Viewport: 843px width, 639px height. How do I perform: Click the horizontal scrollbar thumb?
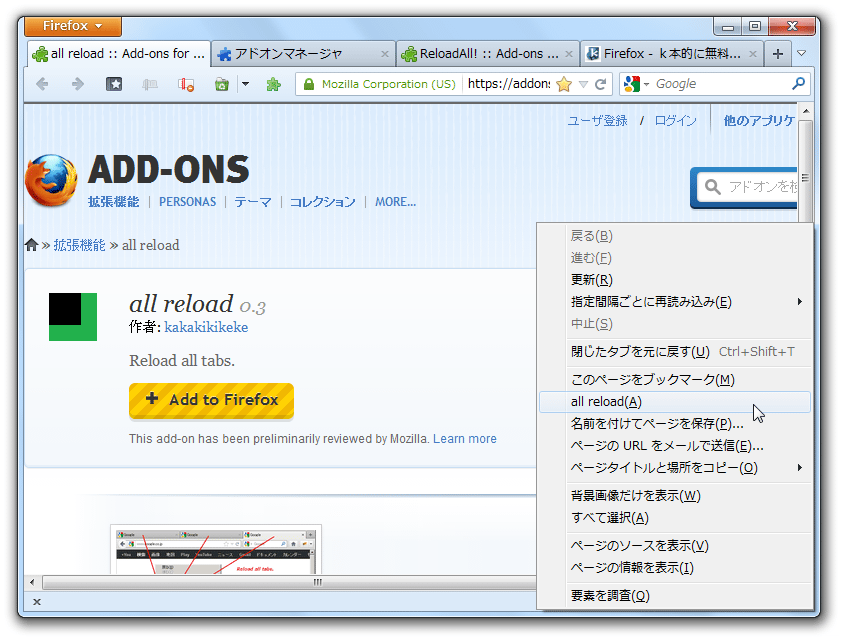click(x=290, y=582)
